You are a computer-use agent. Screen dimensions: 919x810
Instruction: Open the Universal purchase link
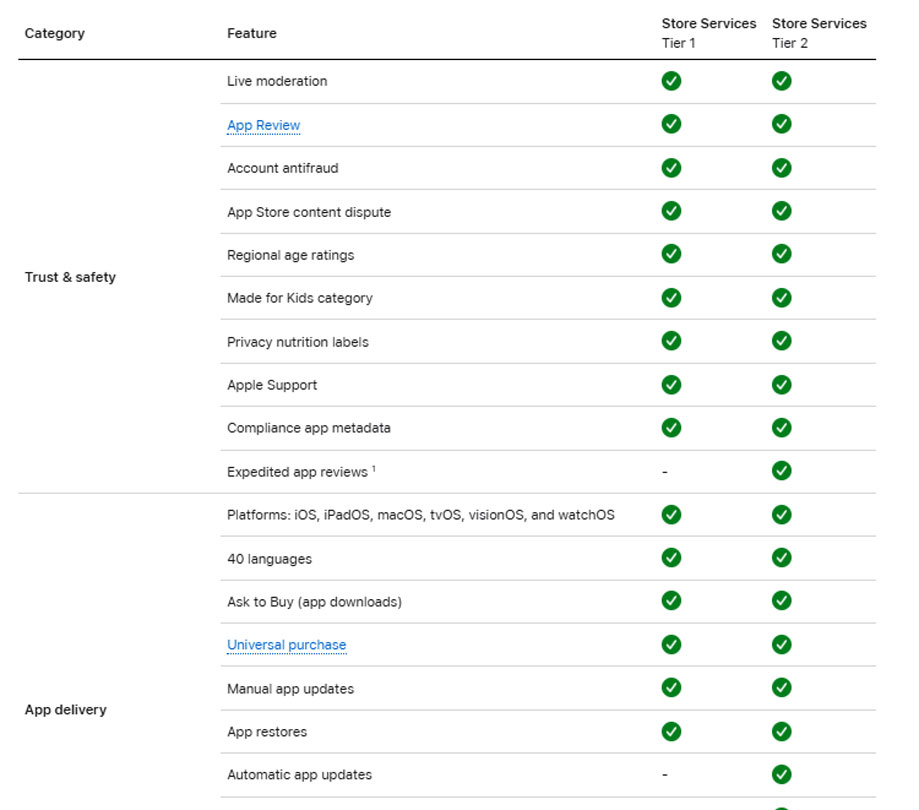pyautogui.click(x=287, y=645)
